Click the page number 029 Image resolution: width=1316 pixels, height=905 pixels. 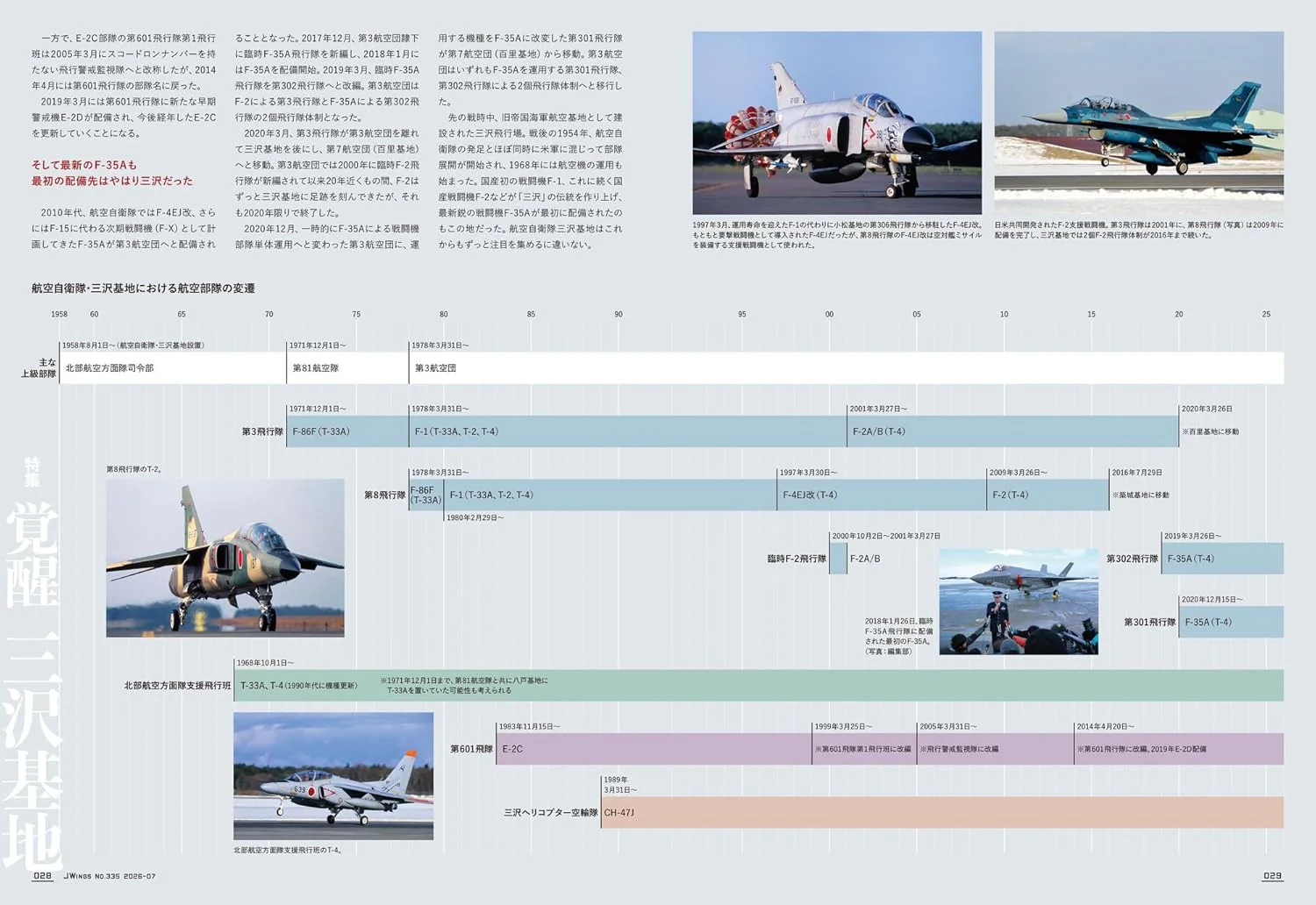pyautogui.click(x=1272, y=875)
